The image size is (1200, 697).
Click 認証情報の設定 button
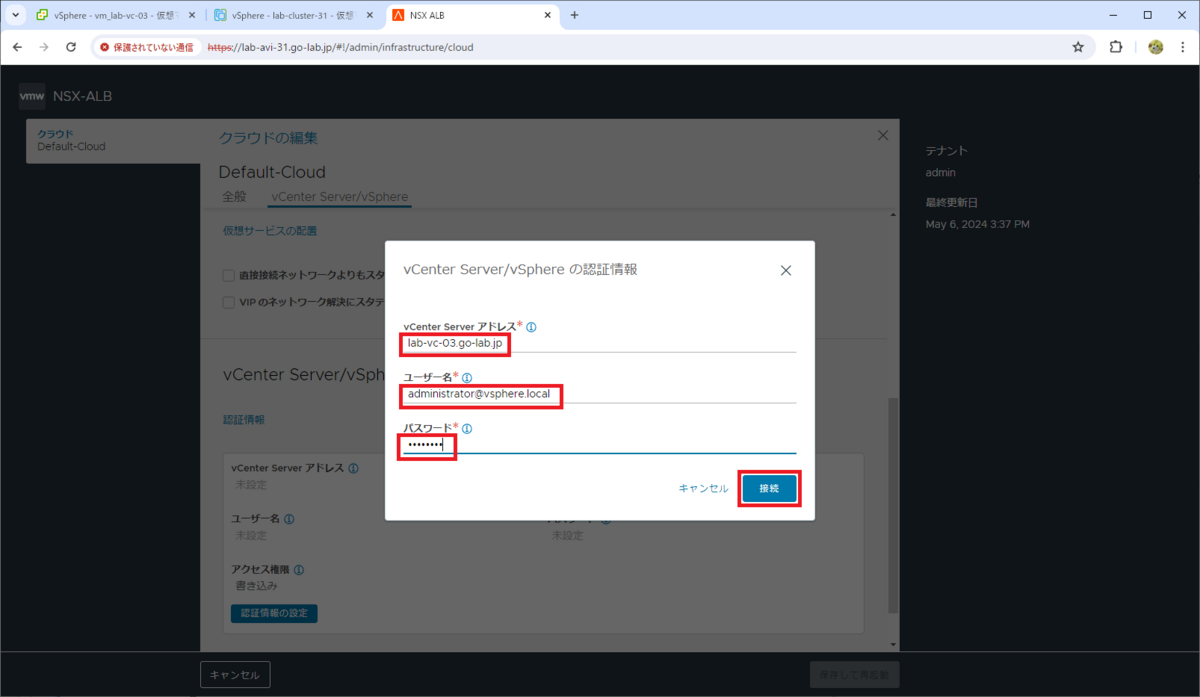coord(274,613)
